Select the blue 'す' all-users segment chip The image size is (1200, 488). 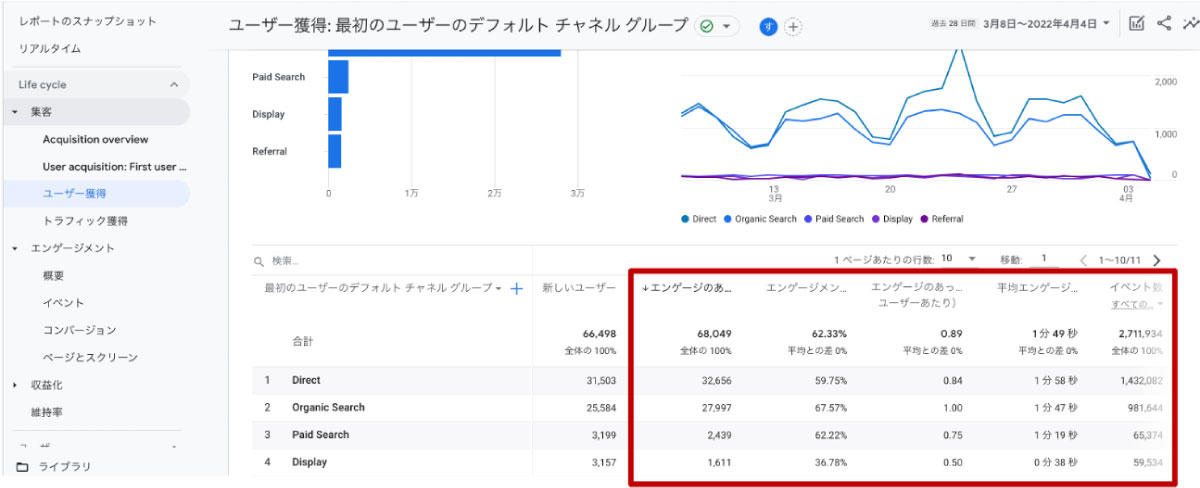[x=768, y=26]
